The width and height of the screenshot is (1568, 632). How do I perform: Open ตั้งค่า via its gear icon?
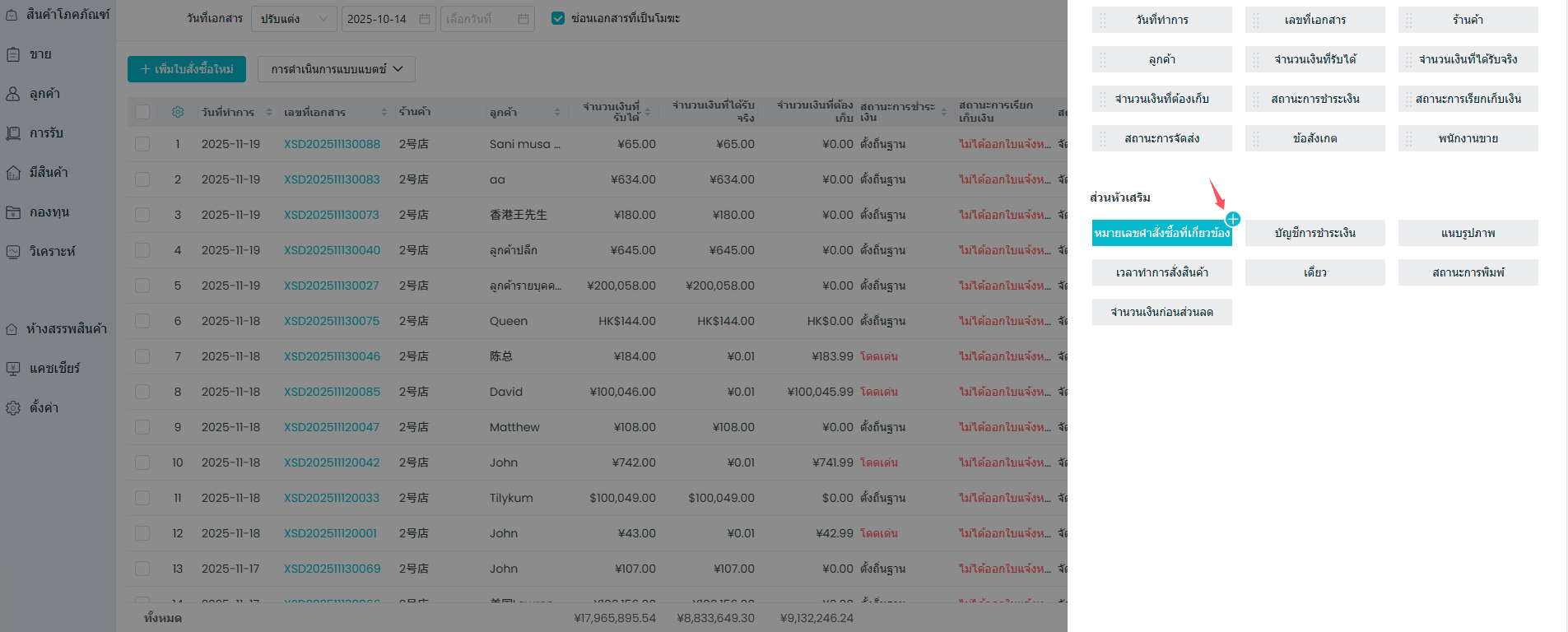click(13, 408)
